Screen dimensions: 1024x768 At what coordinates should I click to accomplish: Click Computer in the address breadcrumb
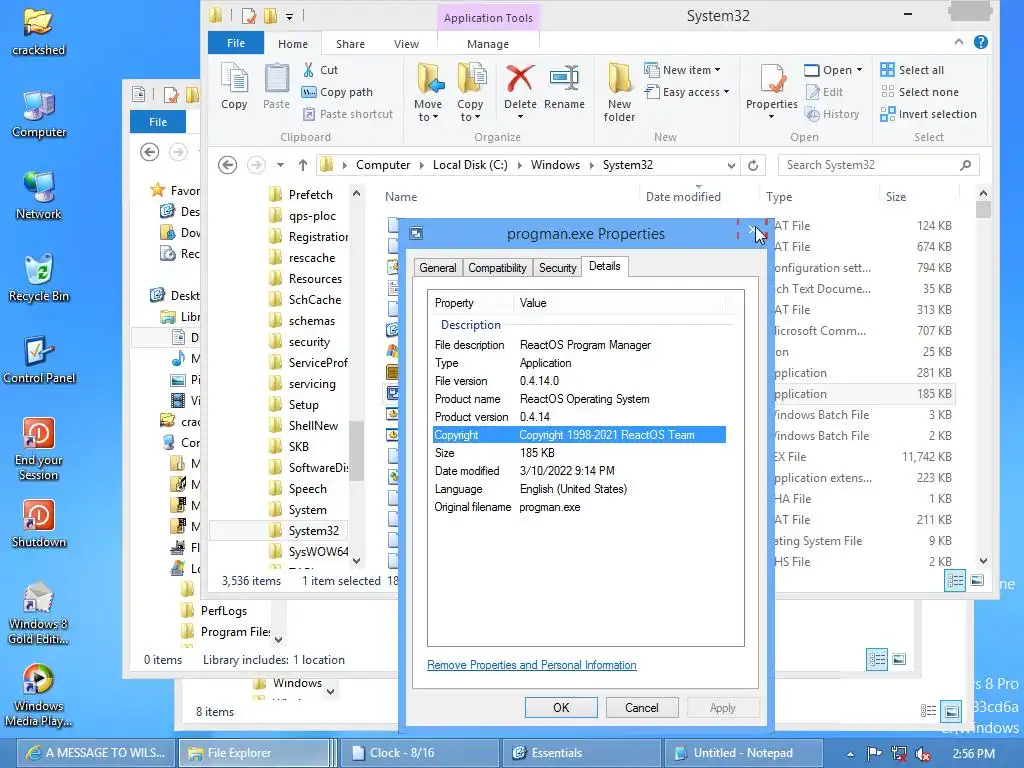[x=383, y=165]
